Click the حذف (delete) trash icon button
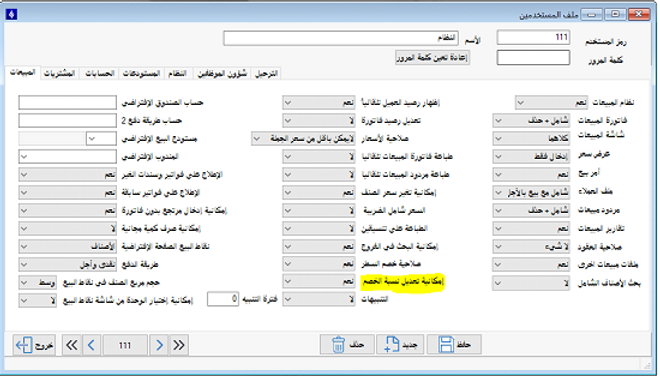The height and width of the screenshot is (376, 660). point(347,345)
